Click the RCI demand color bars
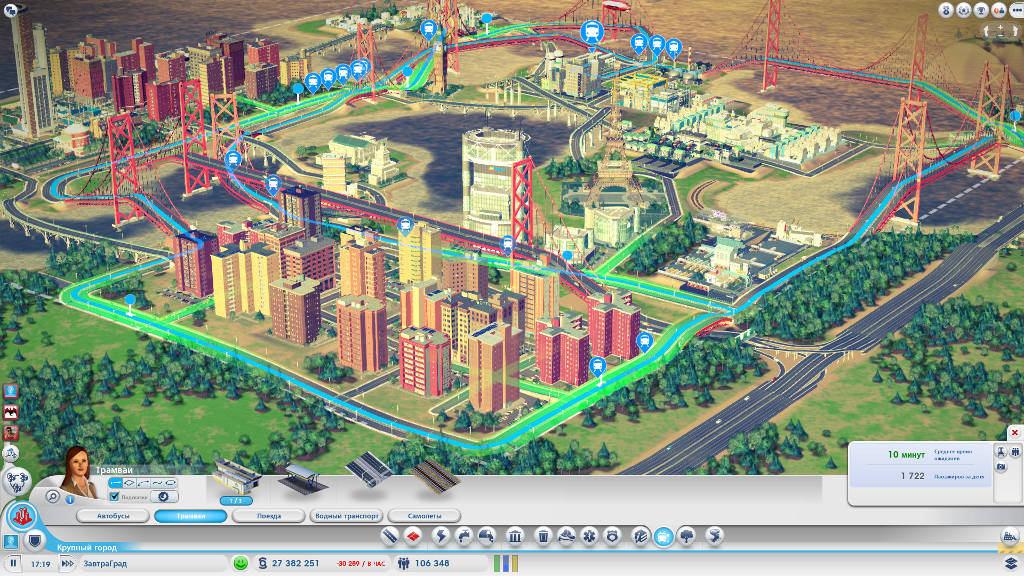Screen dimensions: 1024x576 click(505, 563)
